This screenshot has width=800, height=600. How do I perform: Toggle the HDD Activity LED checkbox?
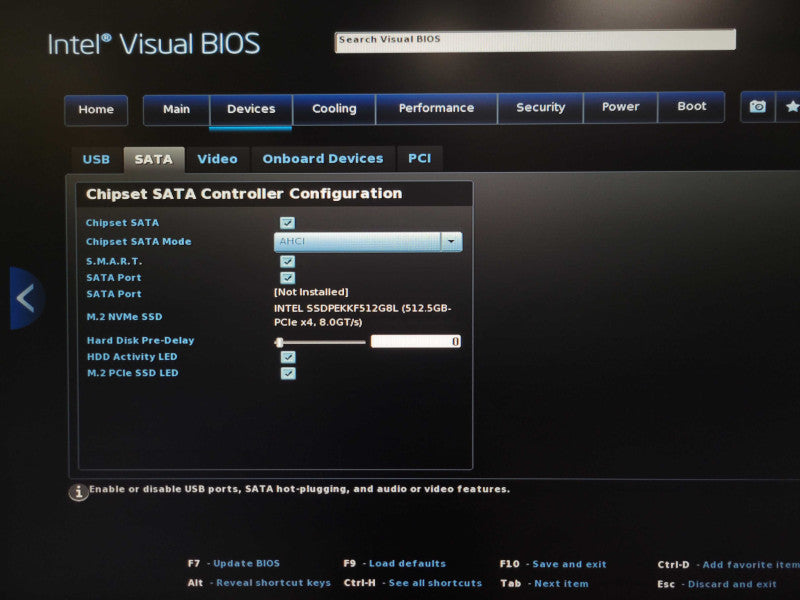point(288,357)
